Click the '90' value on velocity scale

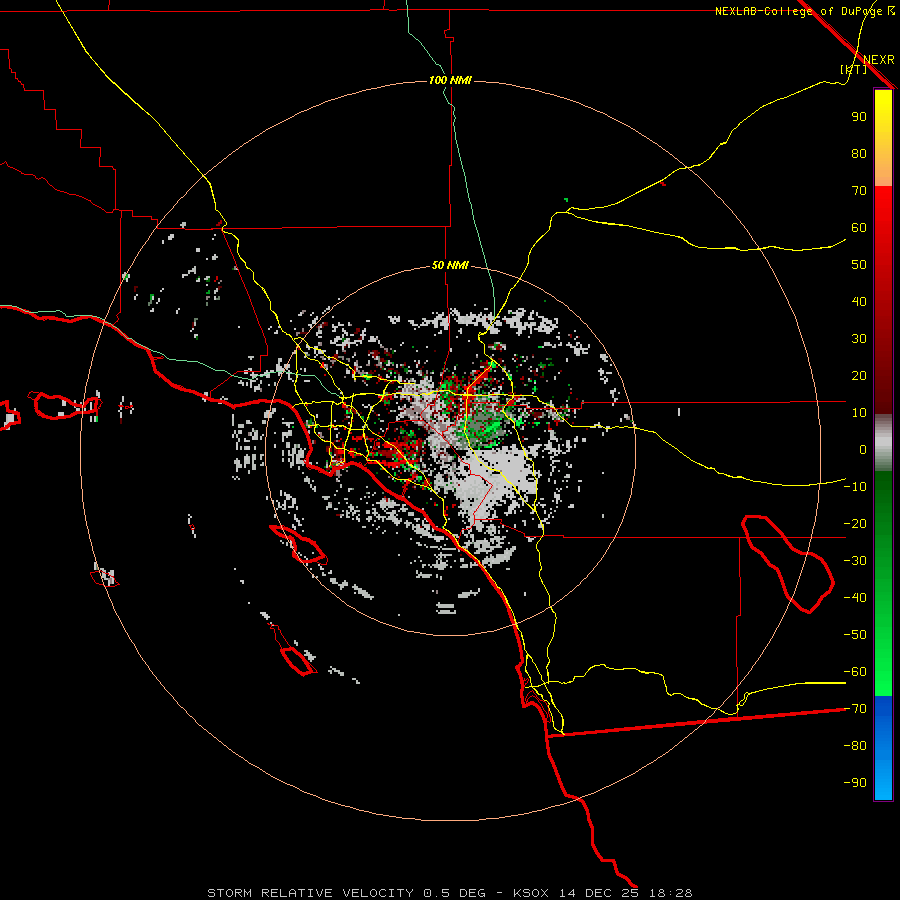coord(859,117)
